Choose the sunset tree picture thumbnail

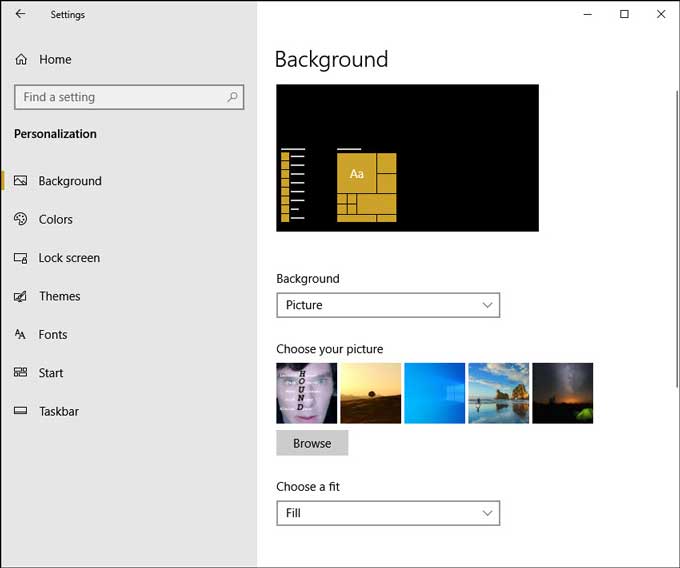[x=371, y=393]
